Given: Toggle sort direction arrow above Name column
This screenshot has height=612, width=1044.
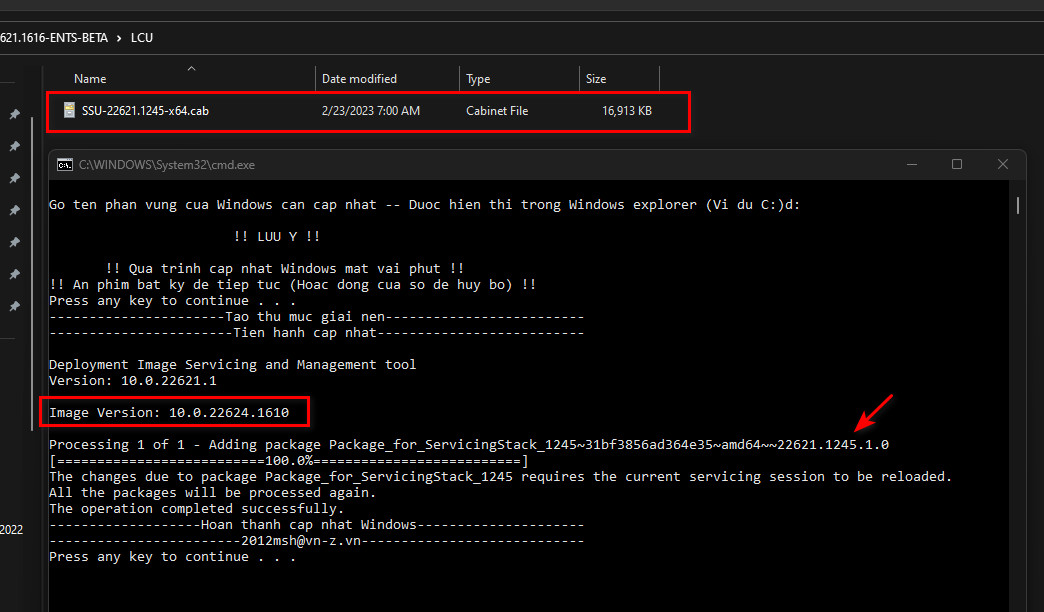Looking at the screenshot, I should point(191,68).
